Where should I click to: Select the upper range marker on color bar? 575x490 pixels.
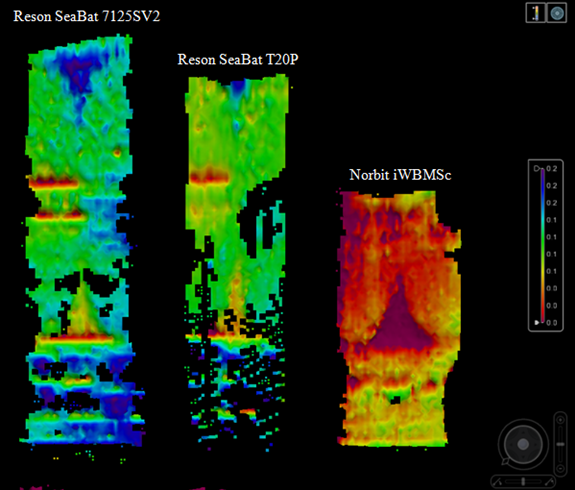click(537, 168)
